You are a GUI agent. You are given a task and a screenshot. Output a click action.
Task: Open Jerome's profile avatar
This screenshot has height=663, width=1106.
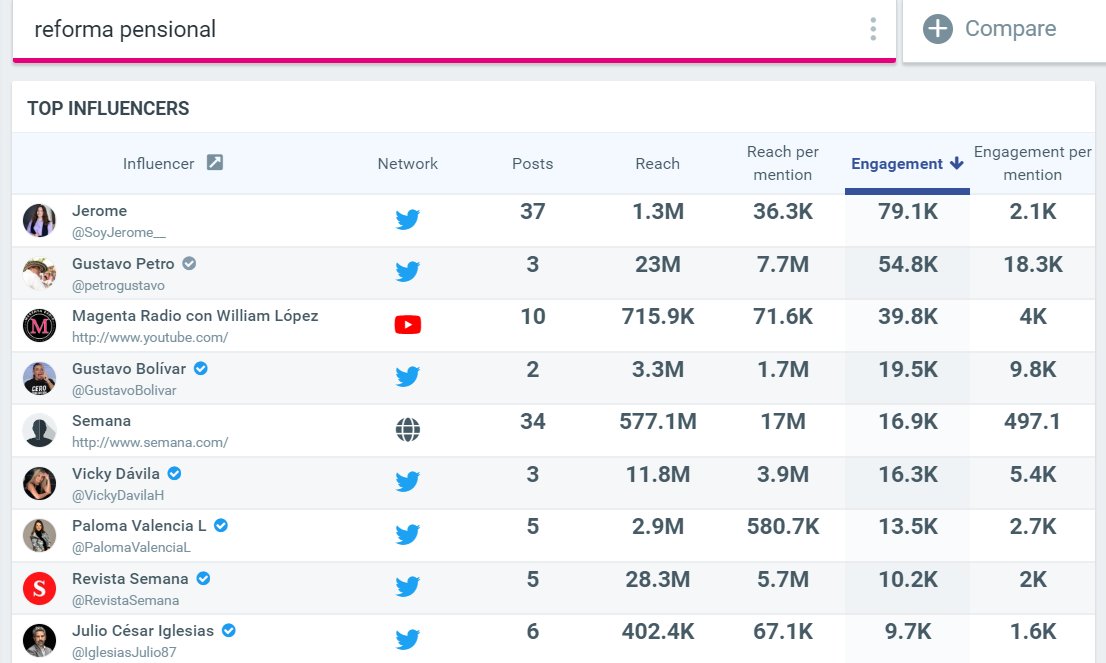(40, 221)
